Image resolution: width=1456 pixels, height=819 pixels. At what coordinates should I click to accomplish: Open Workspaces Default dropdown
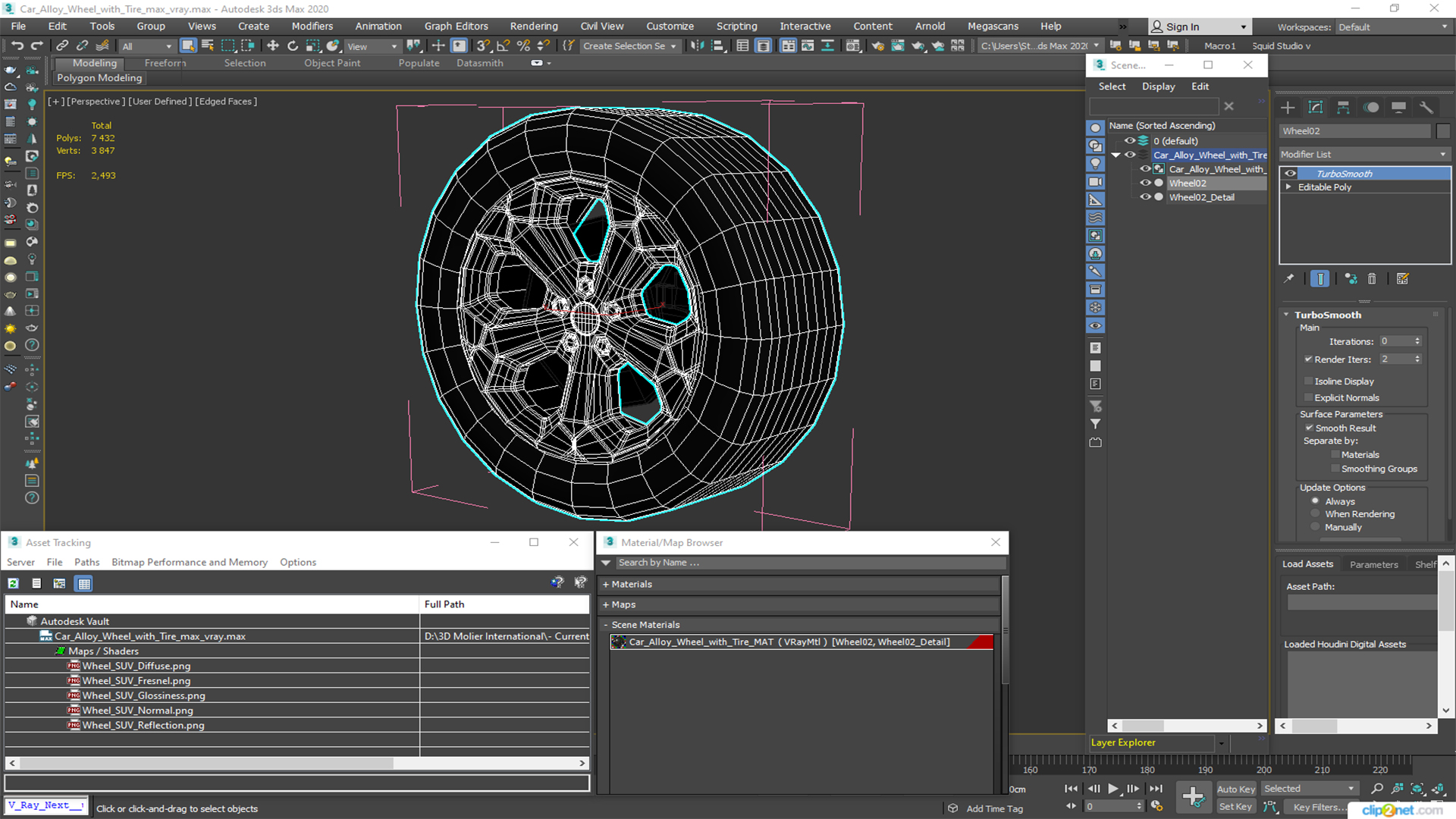pyautogui.click(x=1393, y=27)
